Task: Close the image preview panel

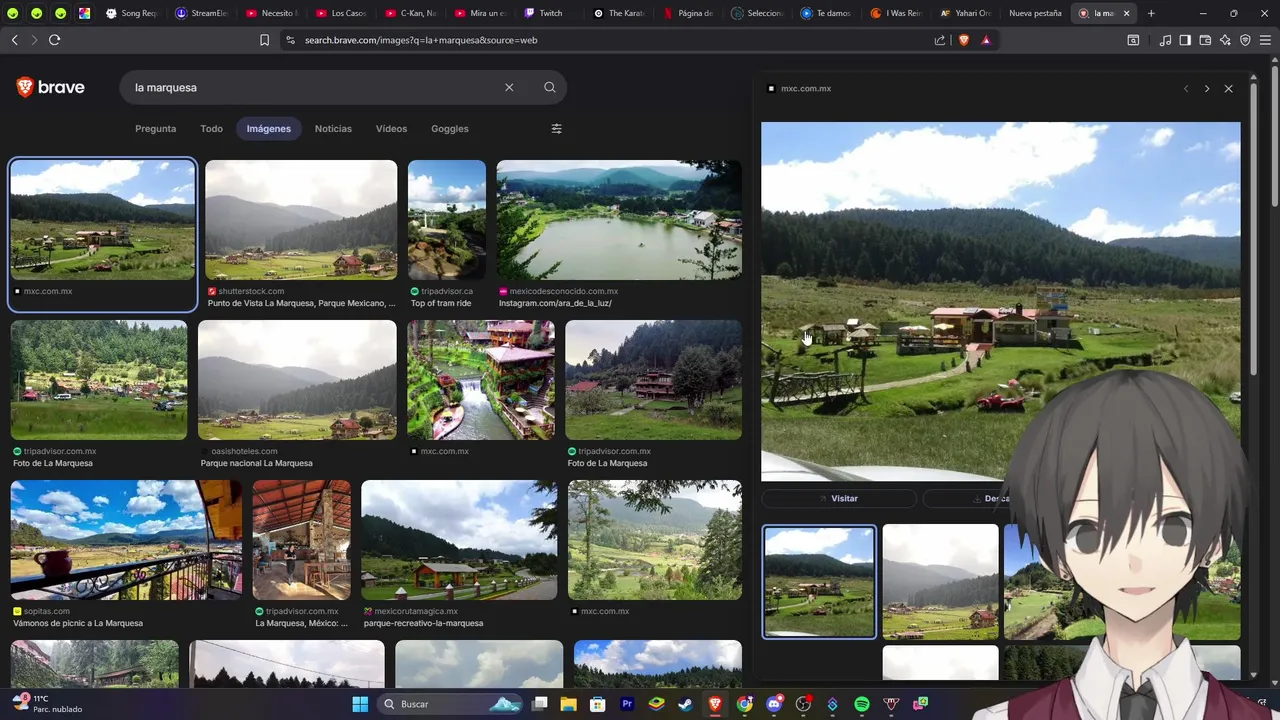Action: coord(1229,89)
